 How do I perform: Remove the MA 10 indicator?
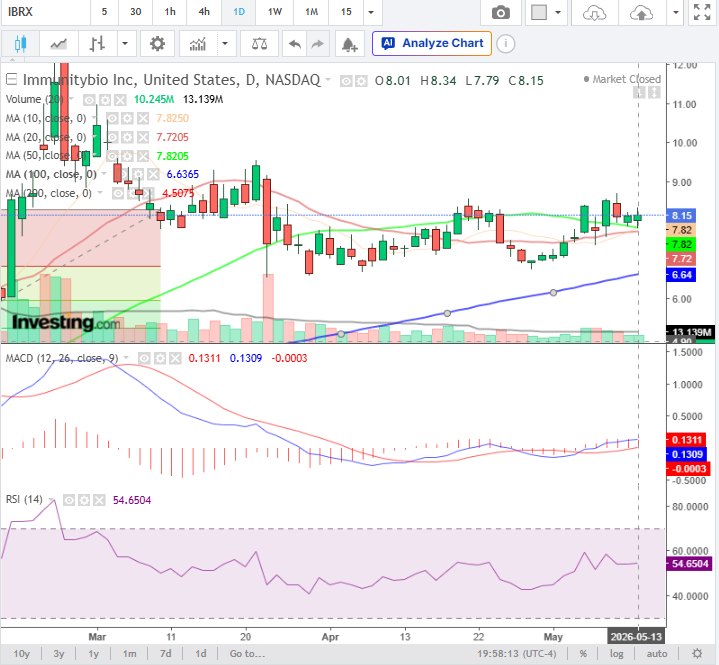pos(143,118)
